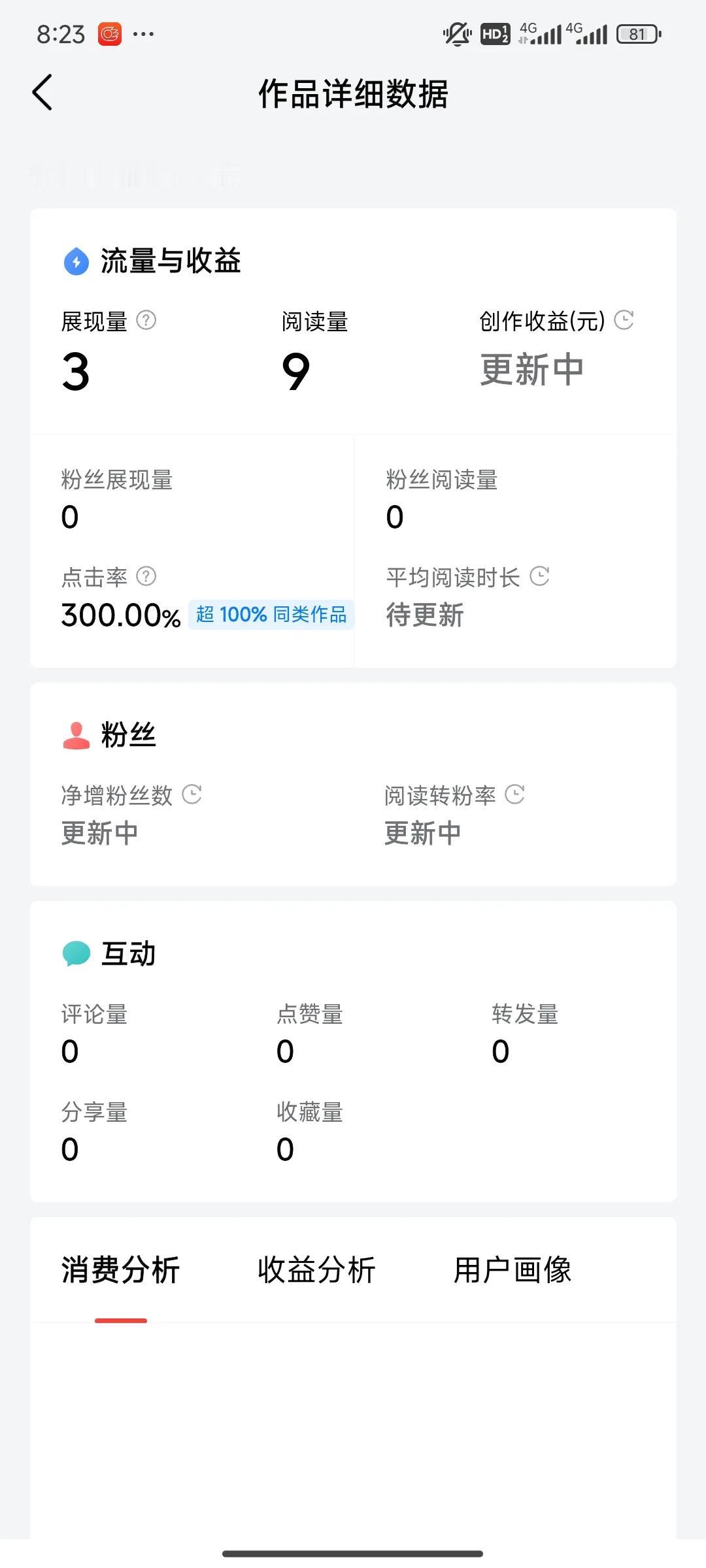Tap the 更新中 status under 创作收益
This screenshot has height=1568, width=706.
click(x=531, y=370)
